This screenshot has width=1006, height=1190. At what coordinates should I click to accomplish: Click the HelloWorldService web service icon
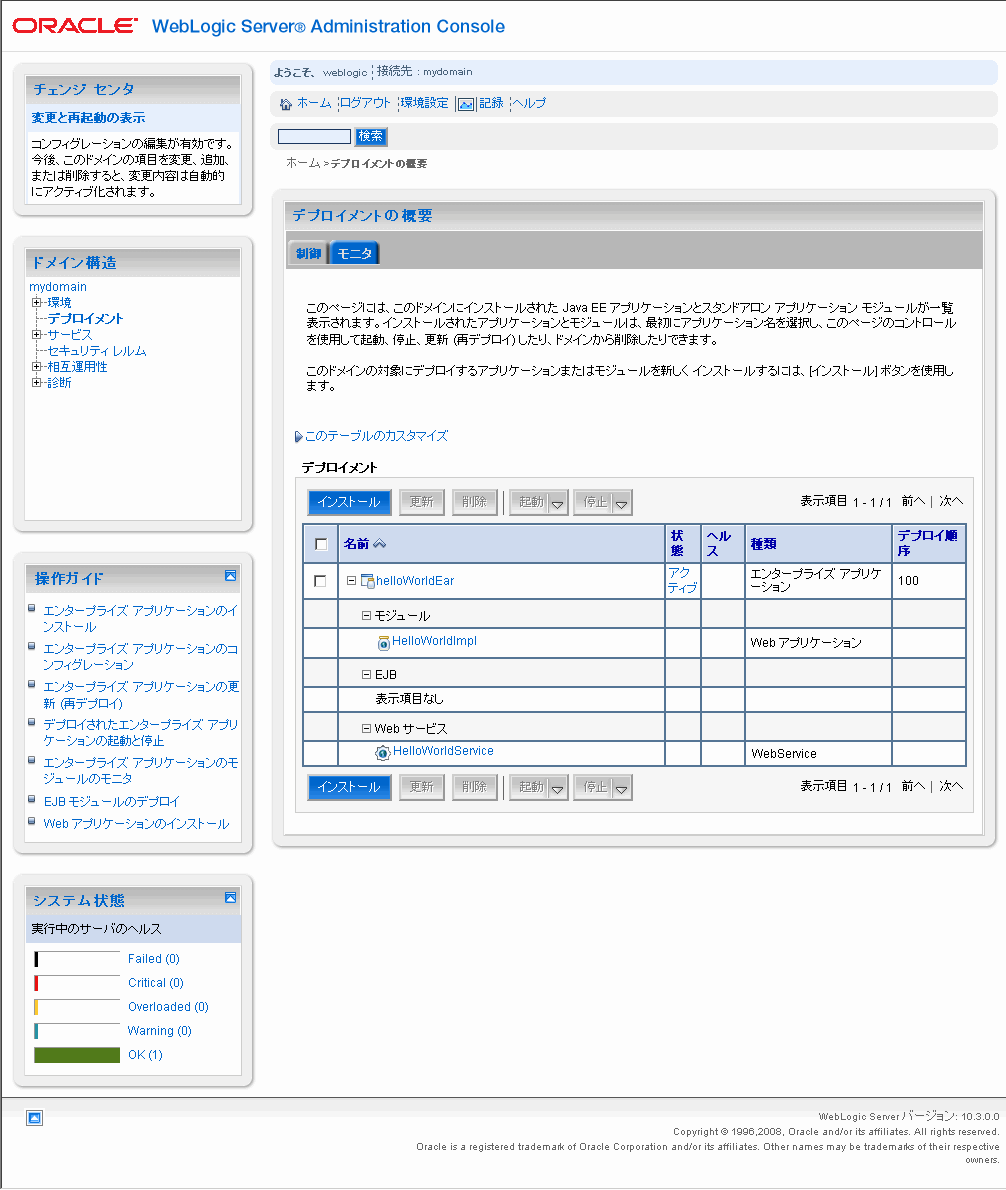(x=383, y=752)
